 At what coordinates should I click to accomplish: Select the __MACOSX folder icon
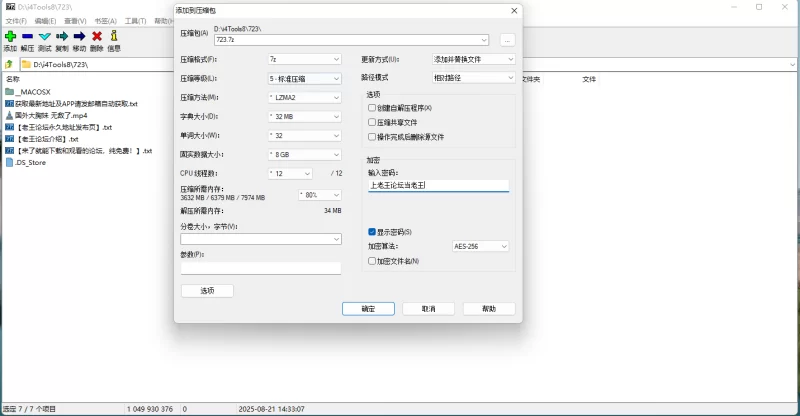point(10,92)
